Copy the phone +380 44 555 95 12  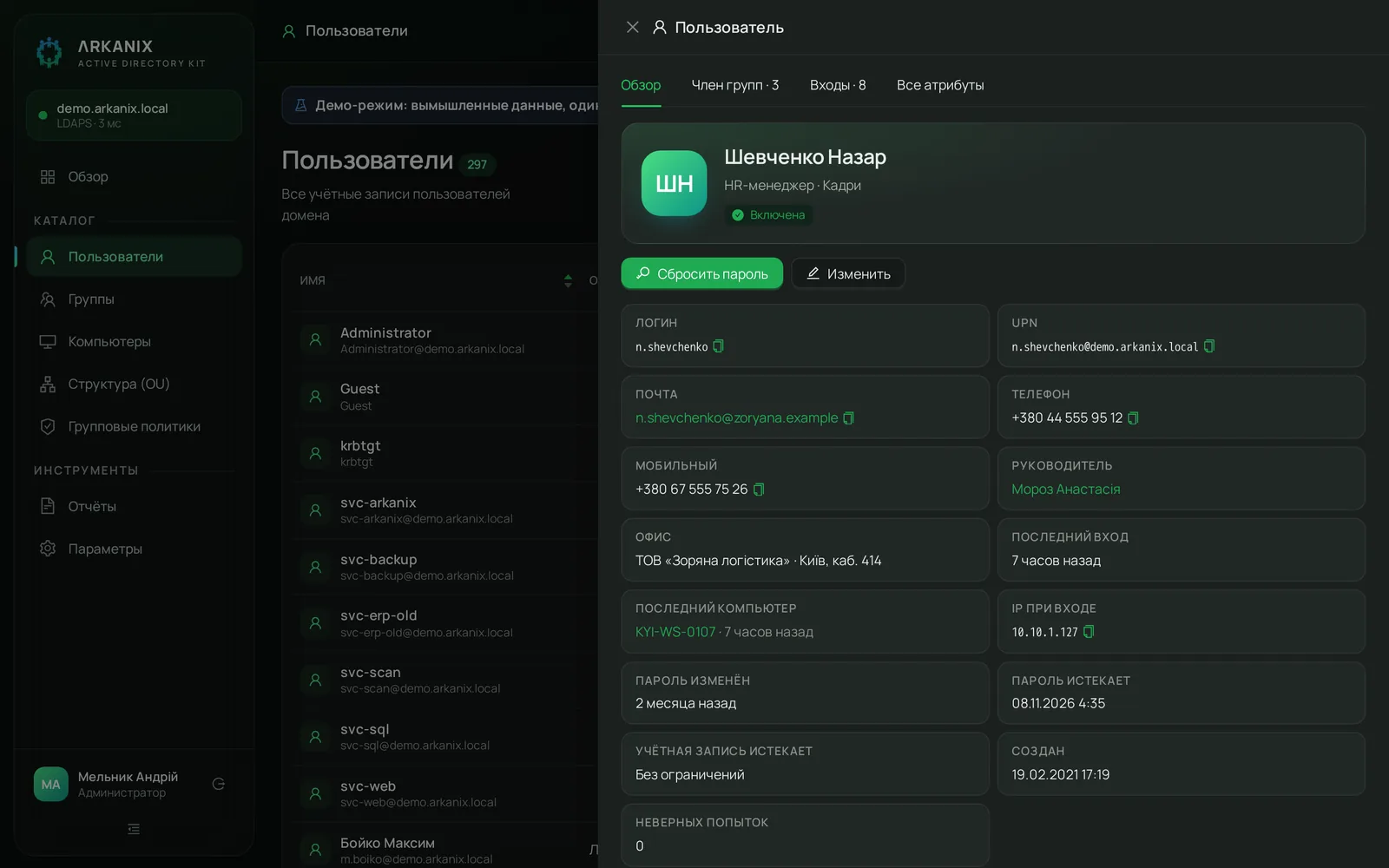point(1133,418)
